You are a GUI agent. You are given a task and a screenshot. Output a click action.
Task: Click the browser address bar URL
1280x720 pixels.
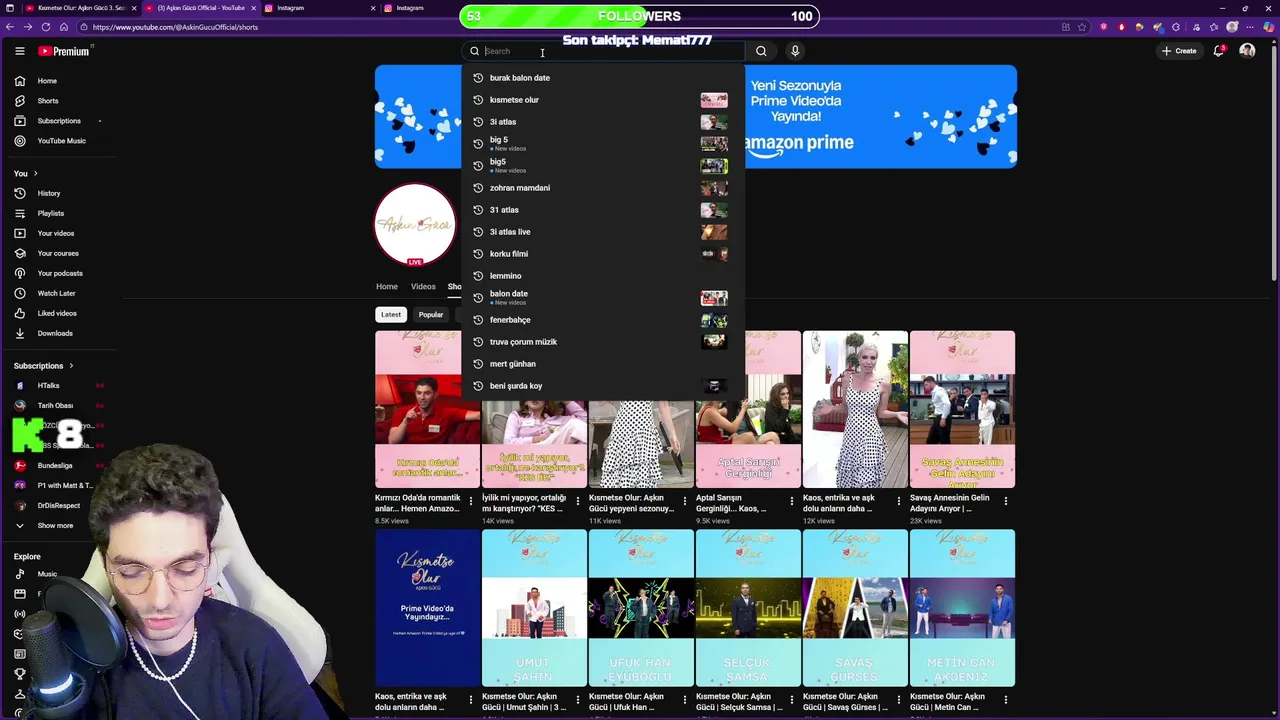[x=175, y=27]
